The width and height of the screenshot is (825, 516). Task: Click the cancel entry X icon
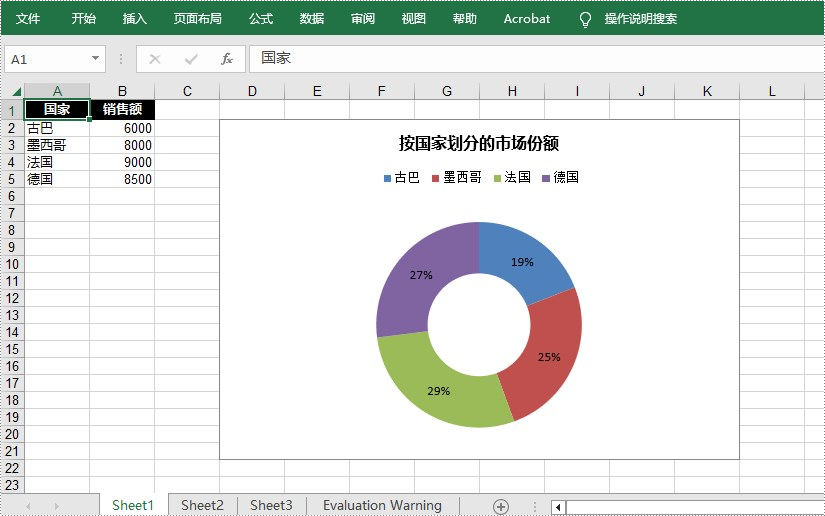(x=155, y=59)
